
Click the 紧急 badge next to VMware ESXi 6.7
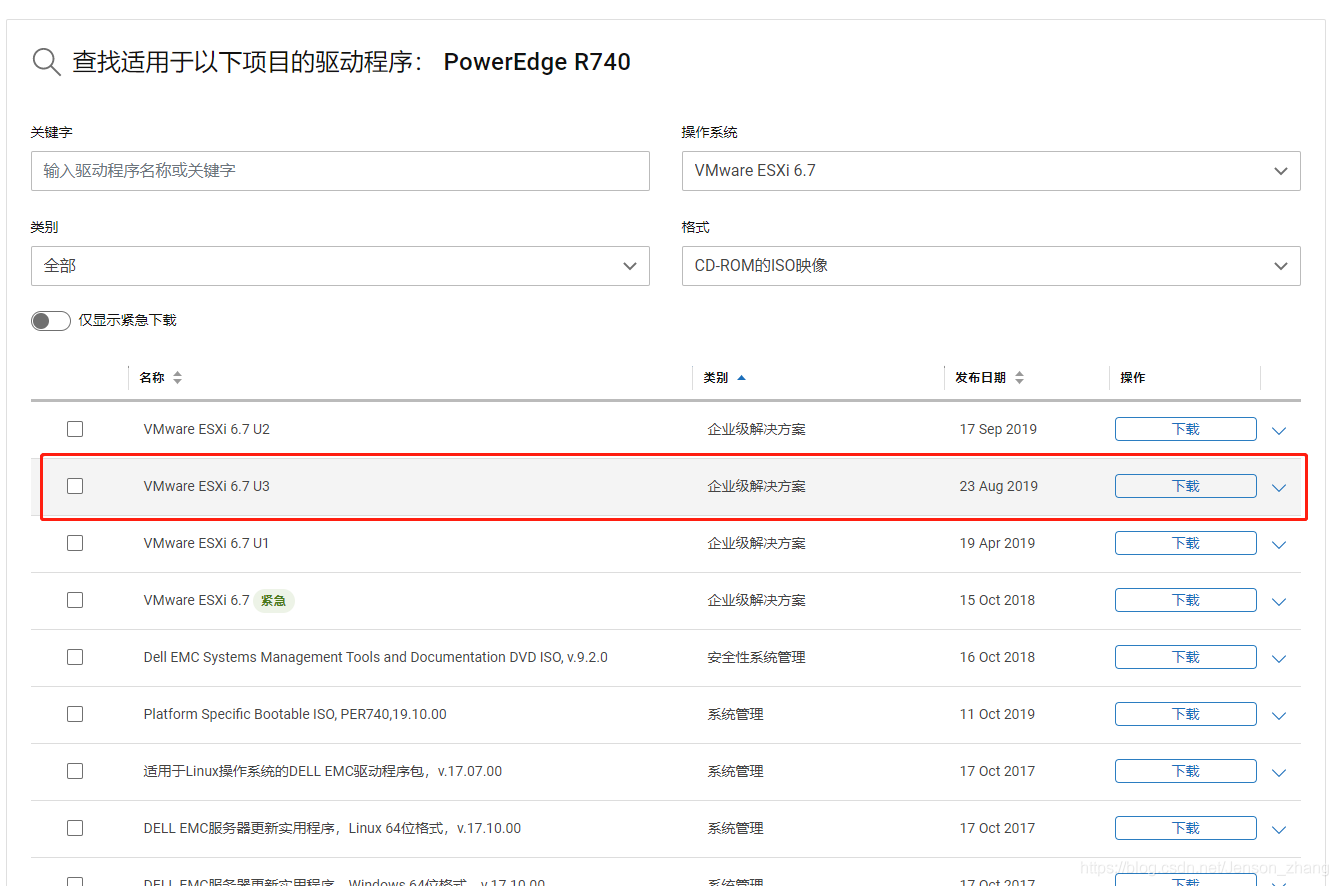point(273,601)
